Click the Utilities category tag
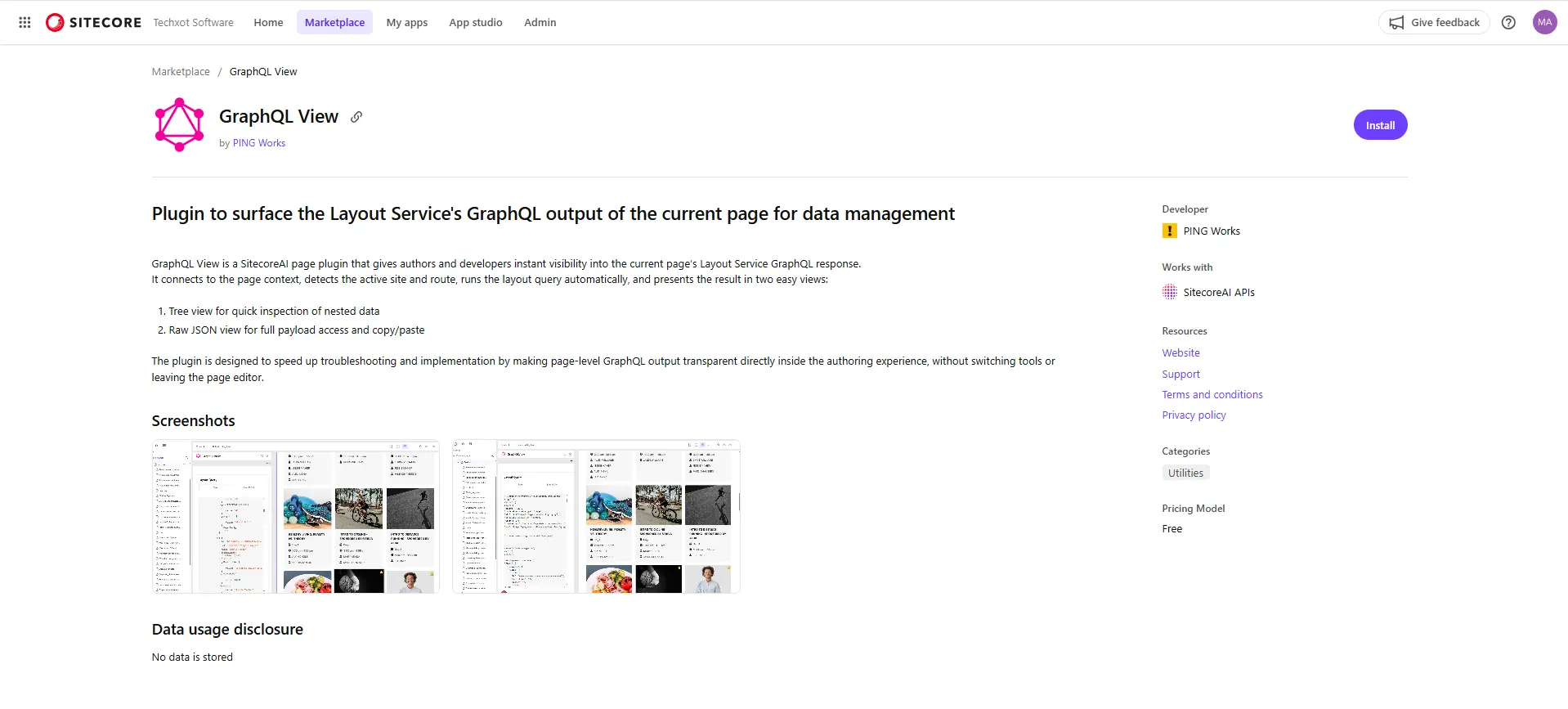Screen dimensions: 1568x709 click(1185, 473)
